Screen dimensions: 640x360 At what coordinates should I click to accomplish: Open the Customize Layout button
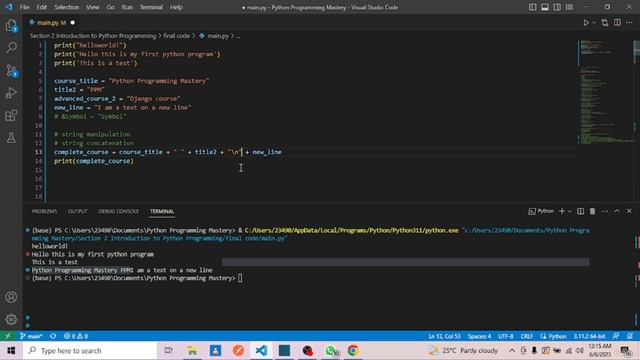569,7
